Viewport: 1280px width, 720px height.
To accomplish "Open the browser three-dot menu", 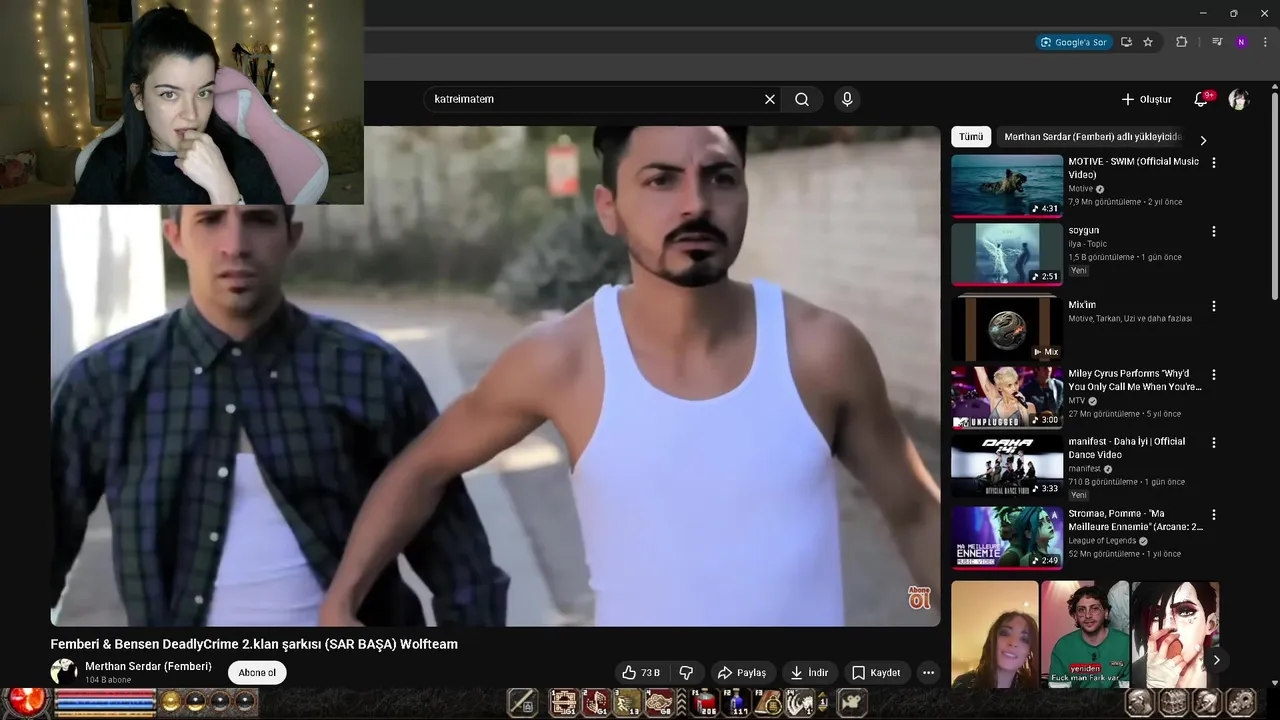I will [x=1265, y=42].
